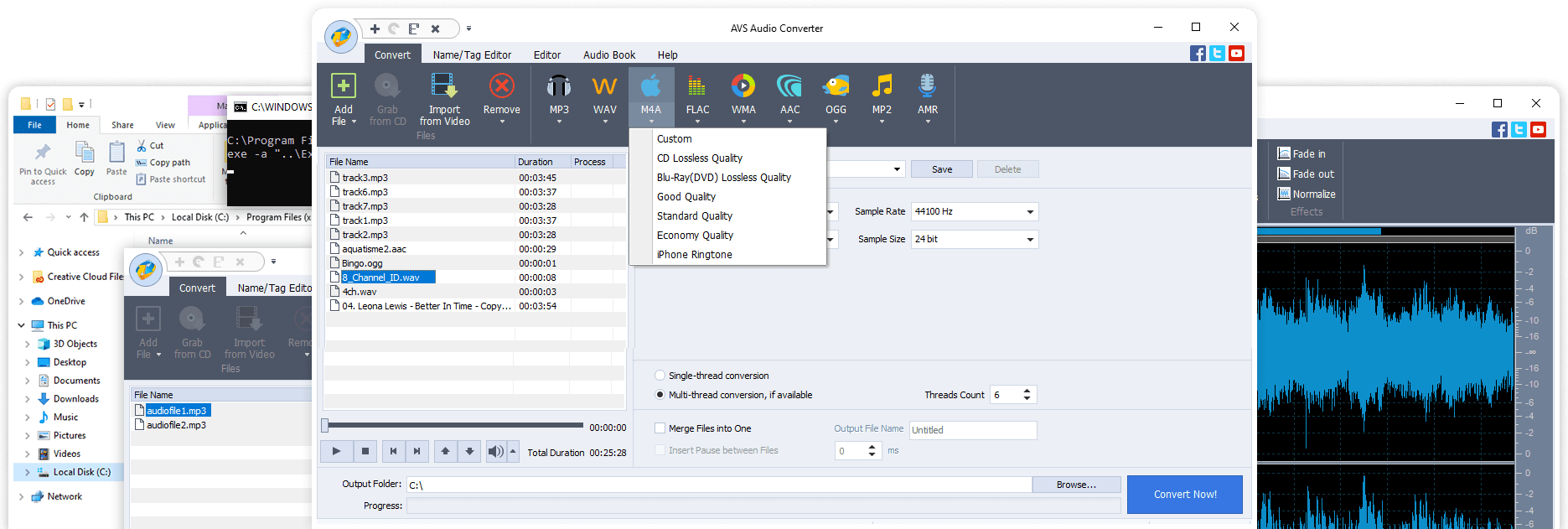Expand the MP3 format options arrow
The height and width of the screenshot is (529, 1568).
coord(559,122)
